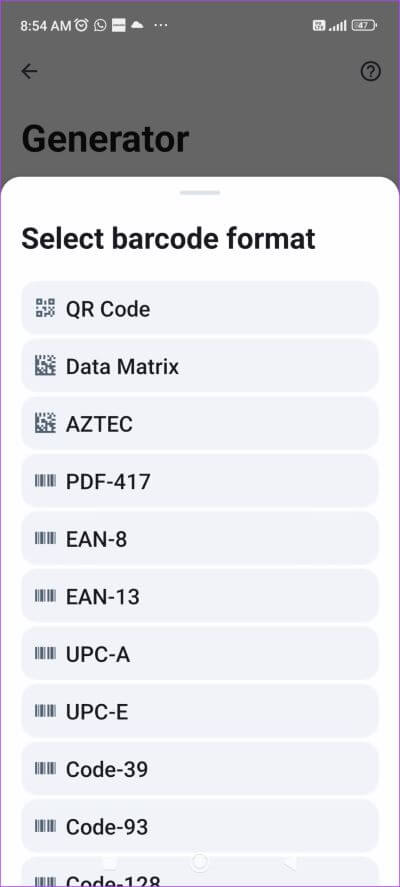This screenshot has height=887, width=400.
Task: Tap the EAN-8 barcode icon
Action: [x=45, y=539]
